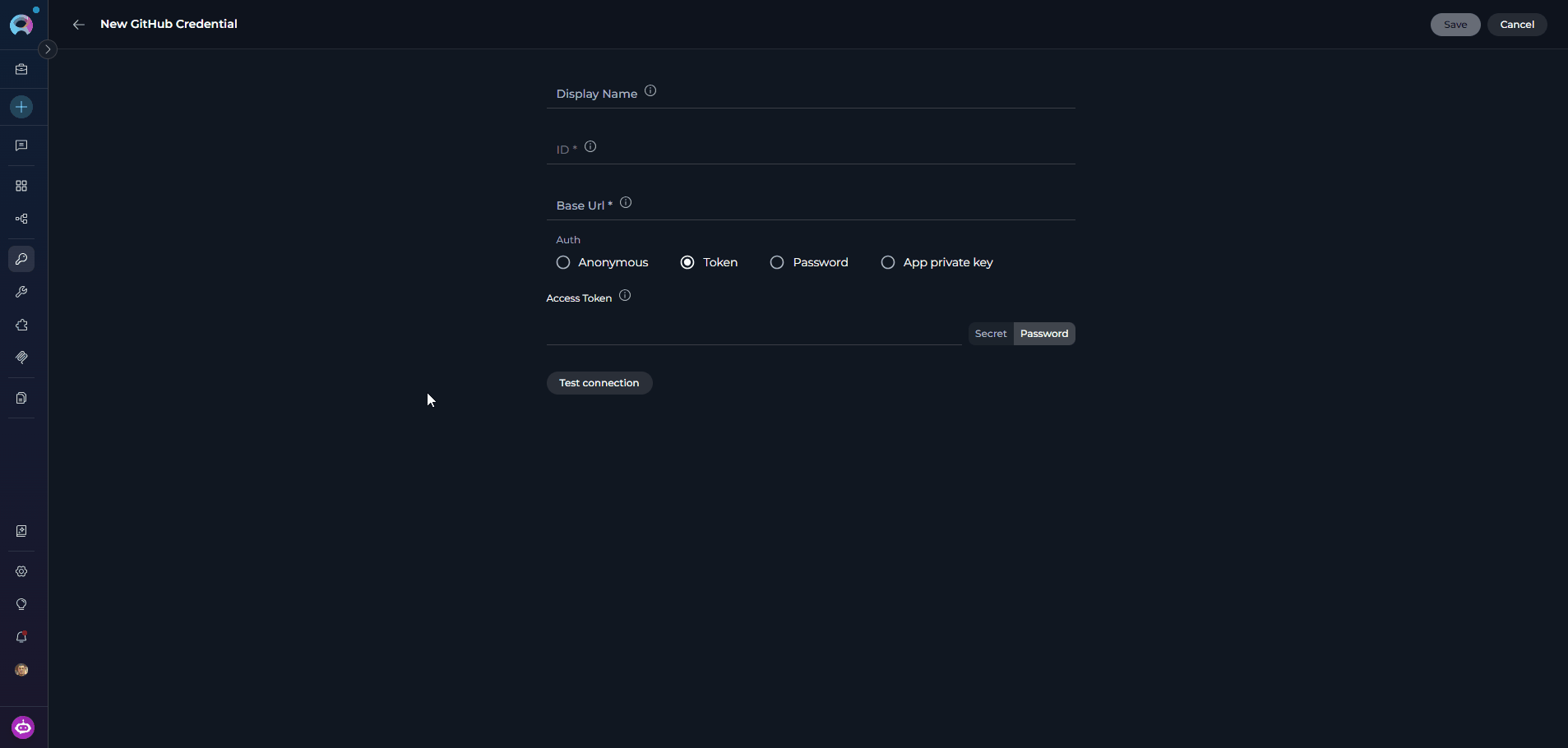Go back using the left arrow
1568x748 pixels.
pyautogui.click(x=79, y=25)
